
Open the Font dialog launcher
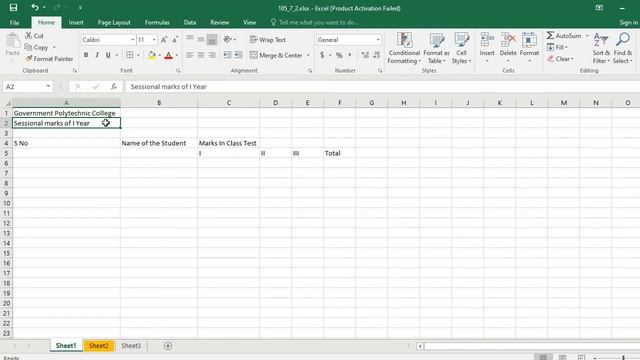(178, 71)
